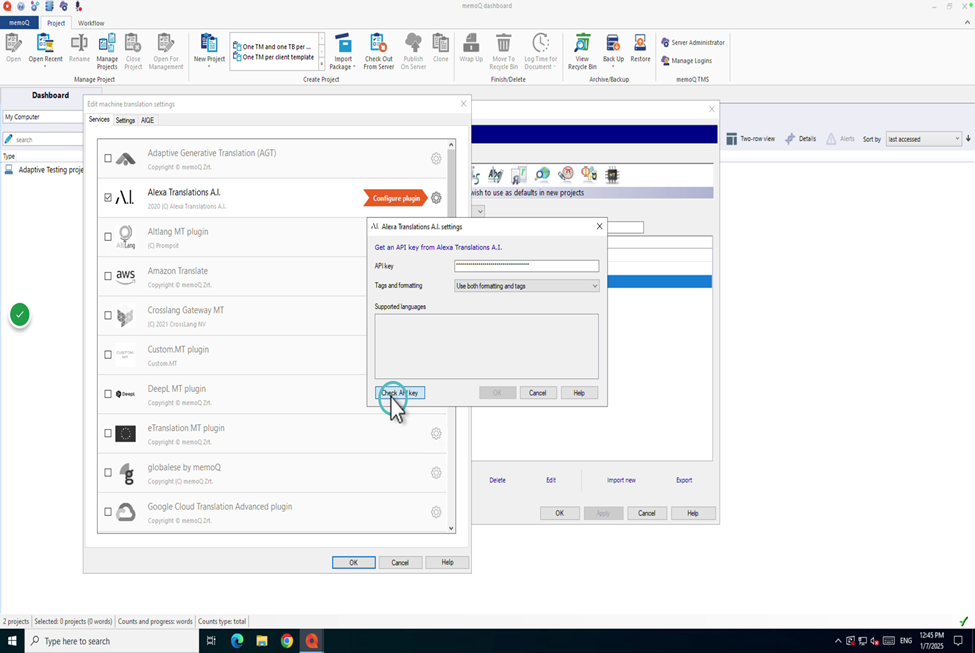975x653 pixels.
Task: Switch to the memoQ ribbon tab
Action: (x=19, y=23)
